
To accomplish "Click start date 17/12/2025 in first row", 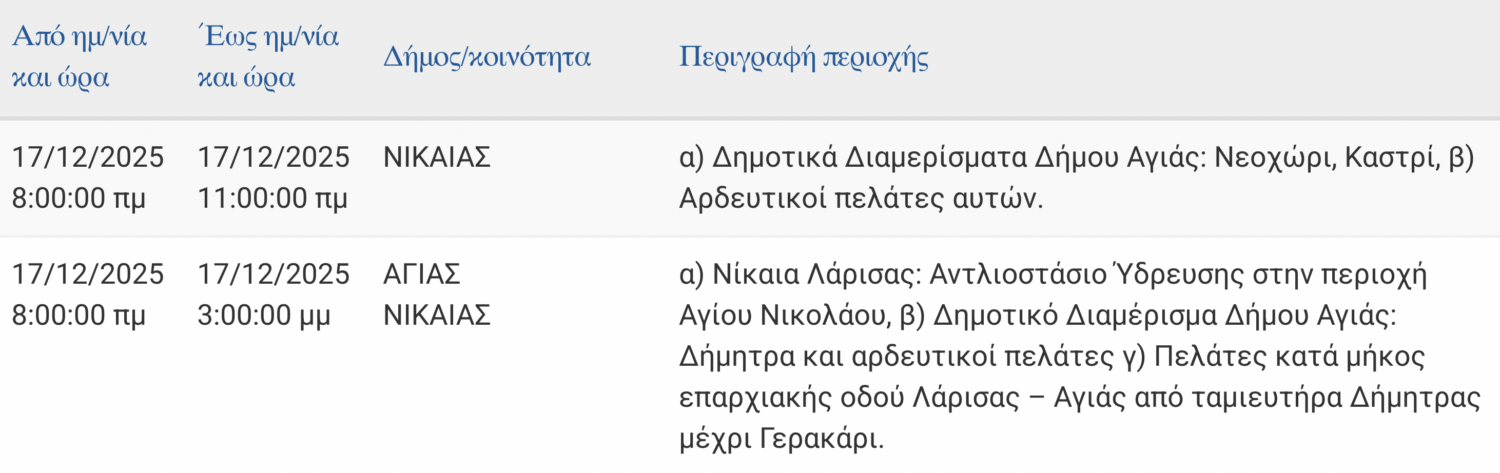I will pyautogui.click(x=88, y=157).
